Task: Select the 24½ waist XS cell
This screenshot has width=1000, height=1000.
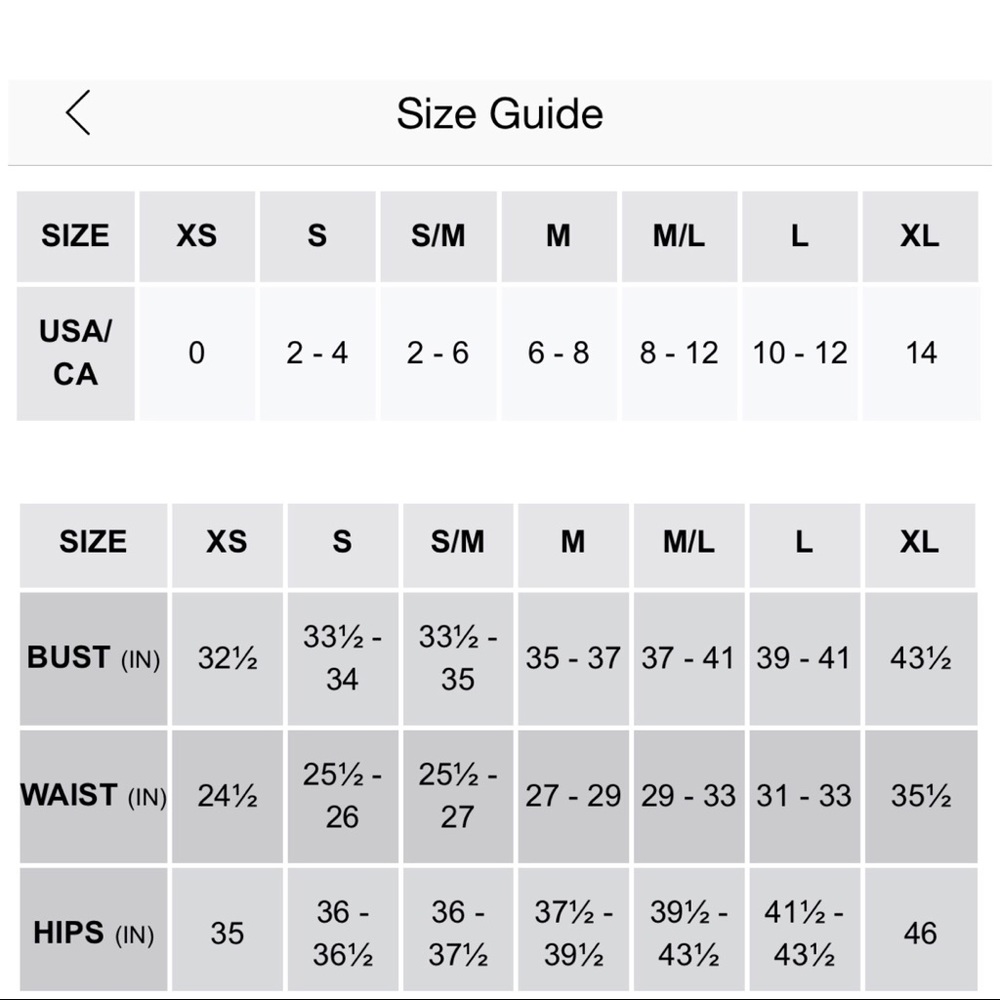Action: pyautogui.click(x=227, y=796)
